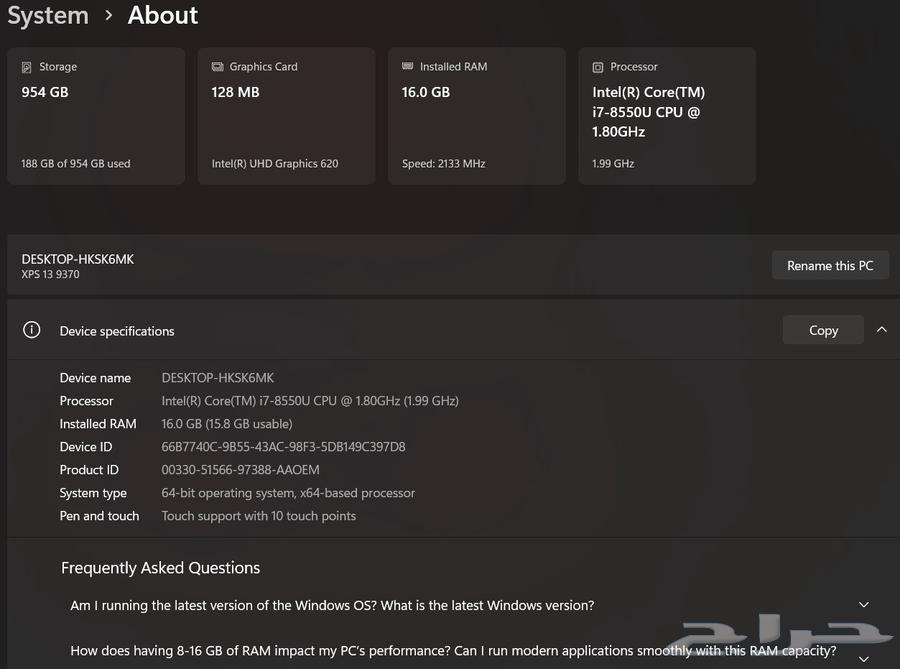Viewport: 900px width, 669px height.
Task: Click the Rename this PC button
Action: coord(830,265)
